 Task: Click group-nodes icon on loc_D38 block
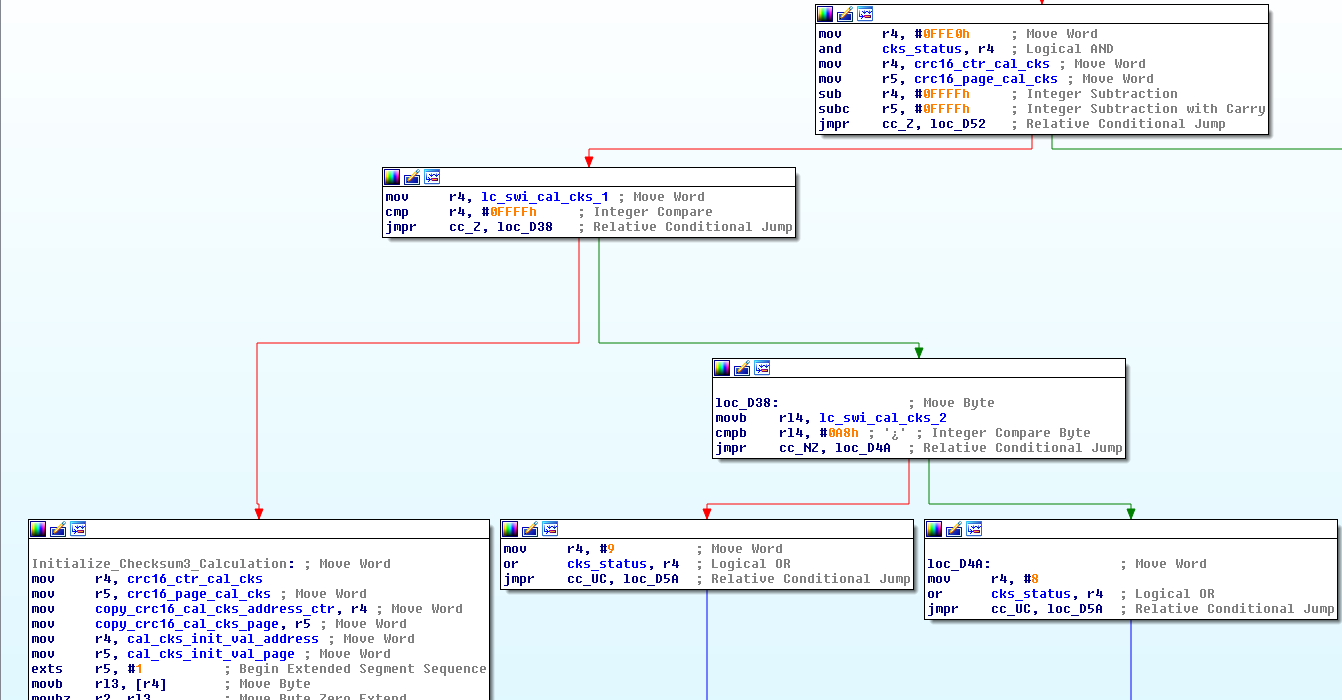(x=762, y=369)
